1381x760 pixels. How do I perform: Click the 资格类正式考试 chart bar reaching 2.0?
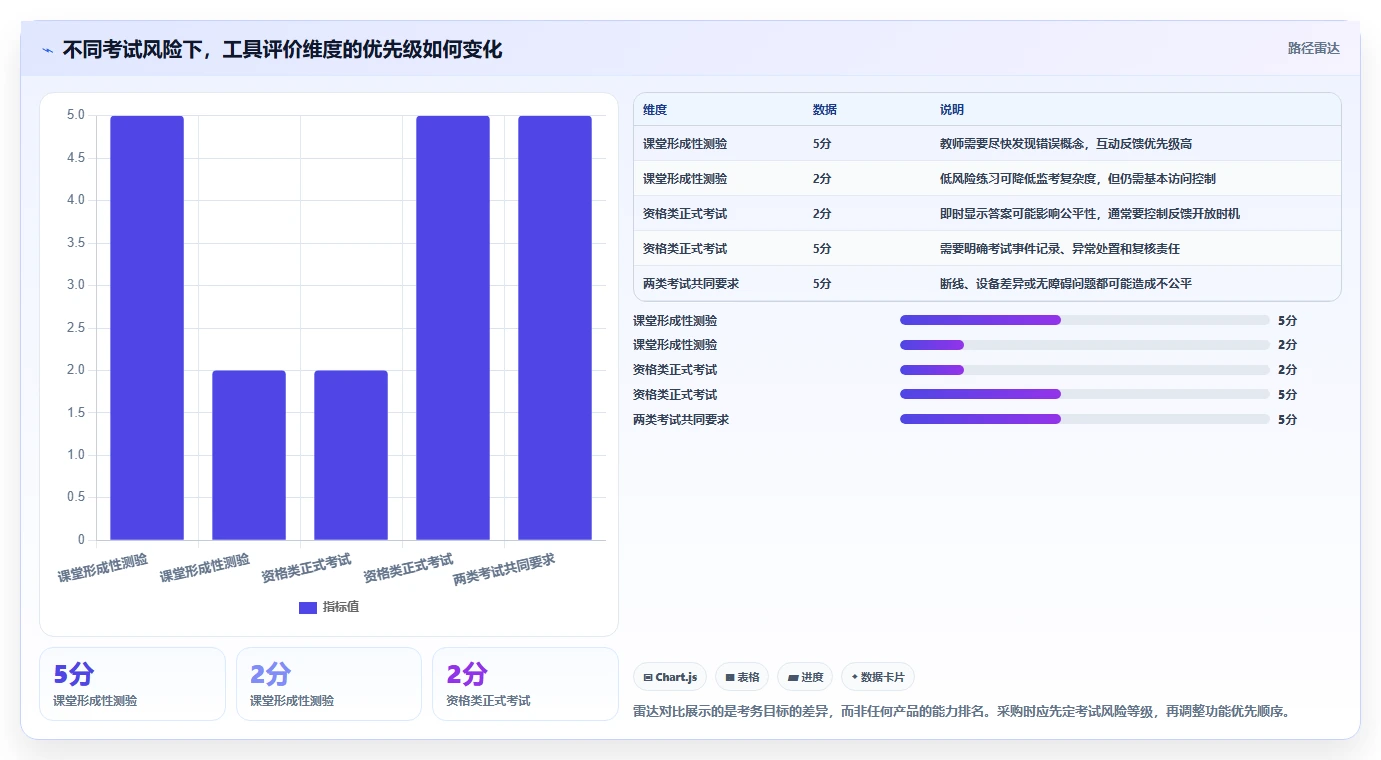pyautogui.click(x=351, y=455)
